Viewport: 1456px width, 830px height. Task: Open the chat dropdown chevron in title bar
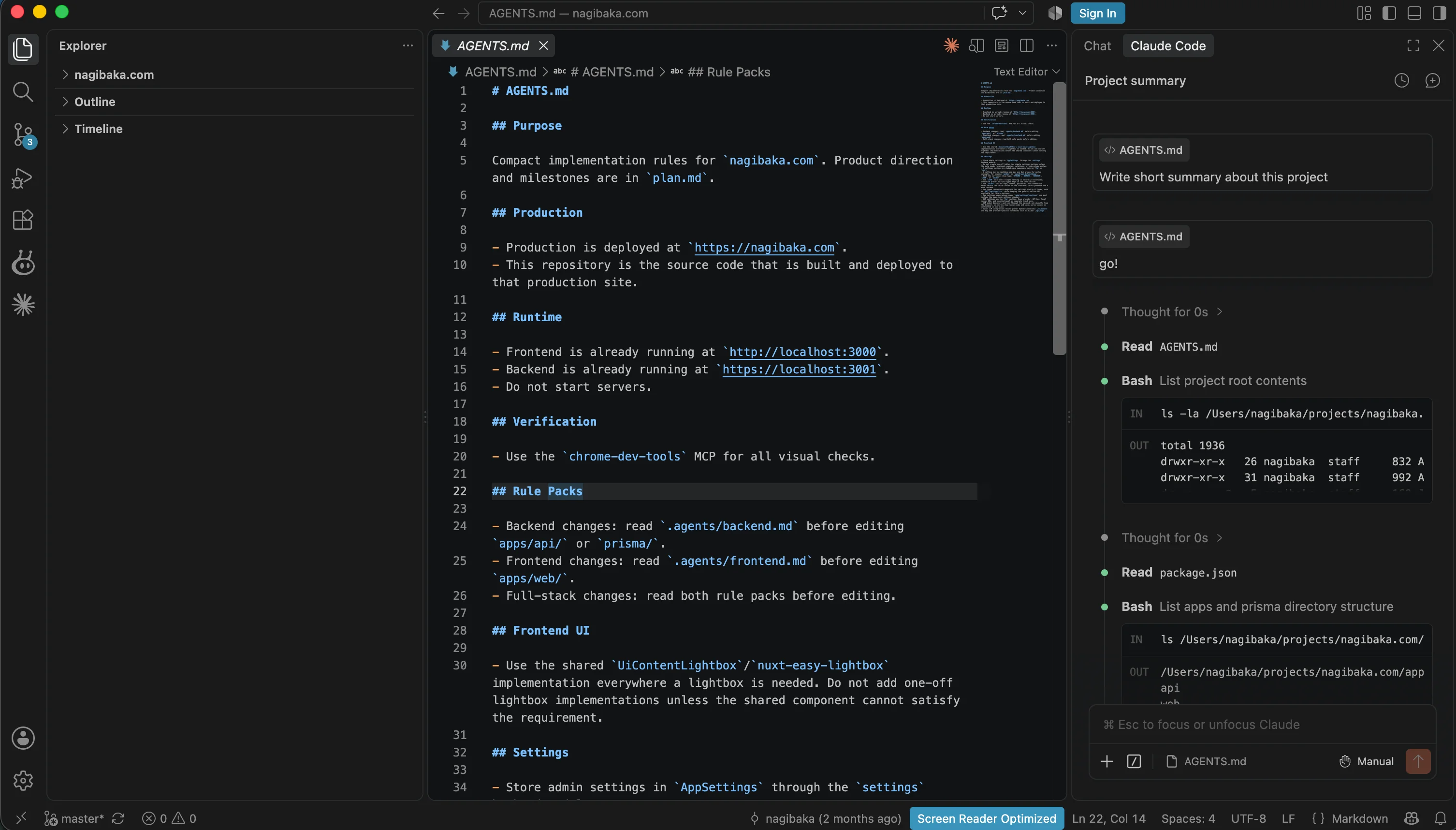pos(1022,13)
